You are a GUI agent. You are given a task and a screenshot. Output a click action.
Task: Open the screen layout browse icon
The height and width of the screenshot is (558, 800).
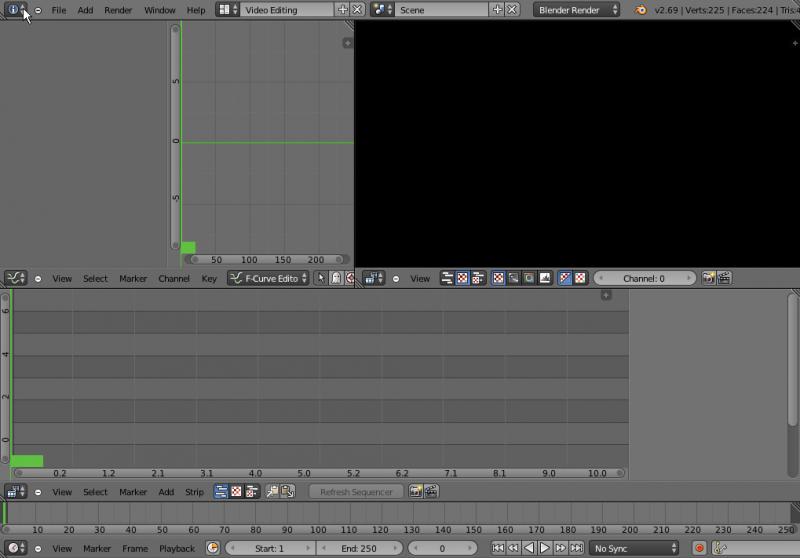tap(228, 10)
